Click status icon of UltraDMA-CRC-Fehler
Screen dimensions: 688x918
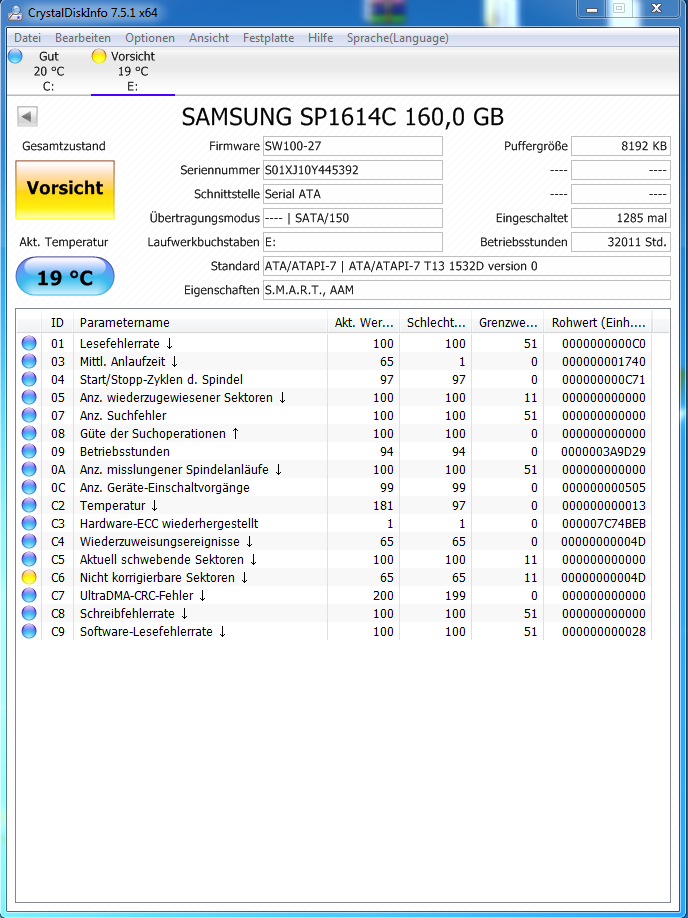[x=29, y=595]
